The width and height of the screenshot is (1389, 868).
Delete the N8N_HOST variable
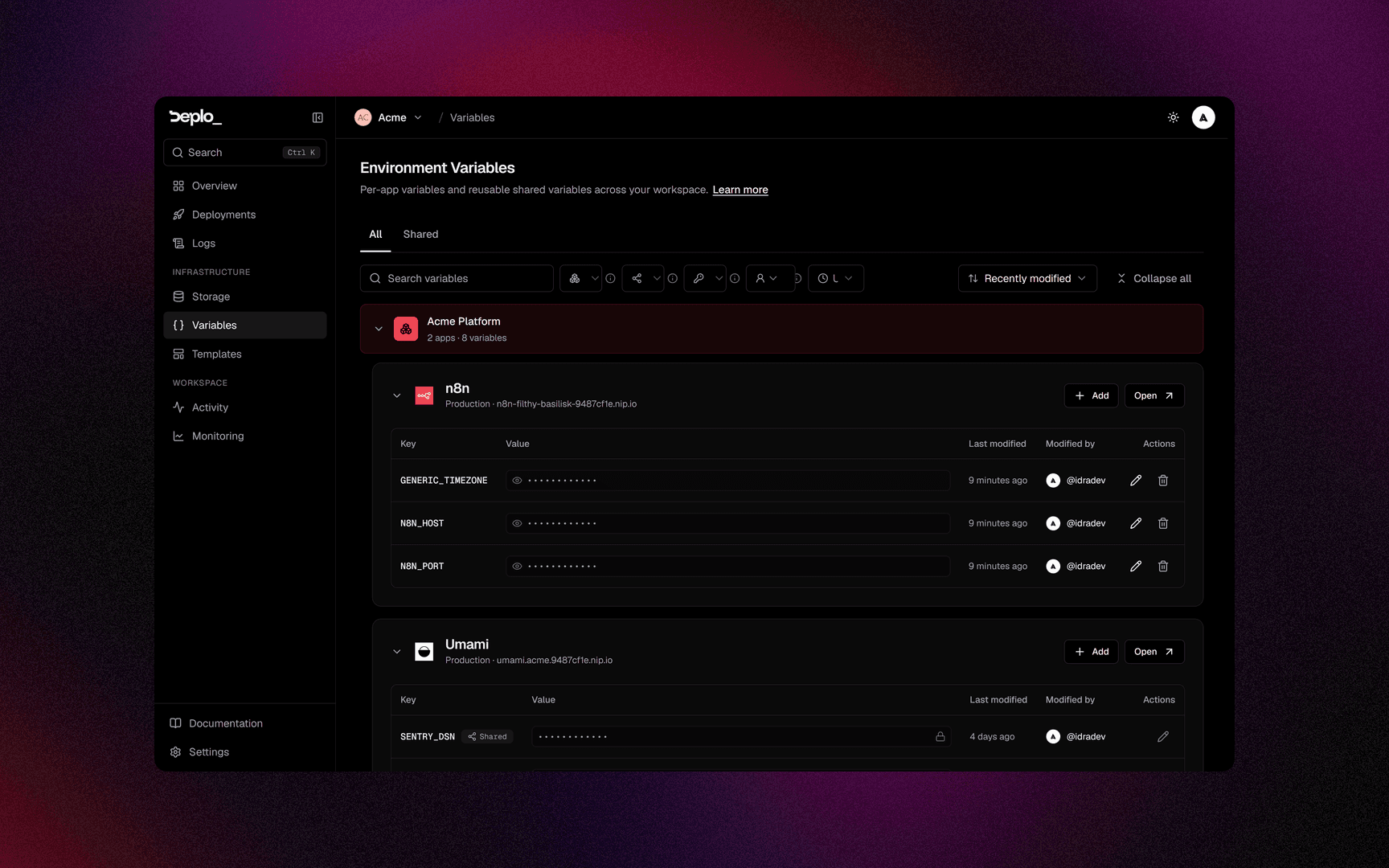pos(1163,523)
